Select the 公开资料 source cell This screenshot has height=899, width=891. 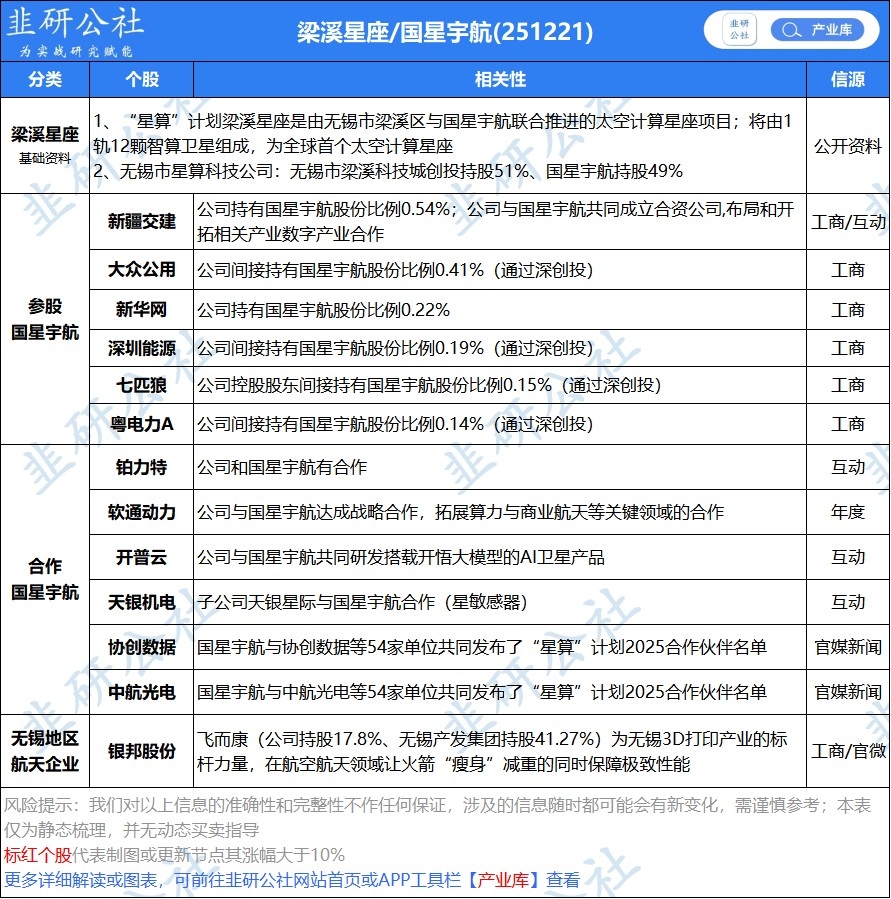[847, 146]
